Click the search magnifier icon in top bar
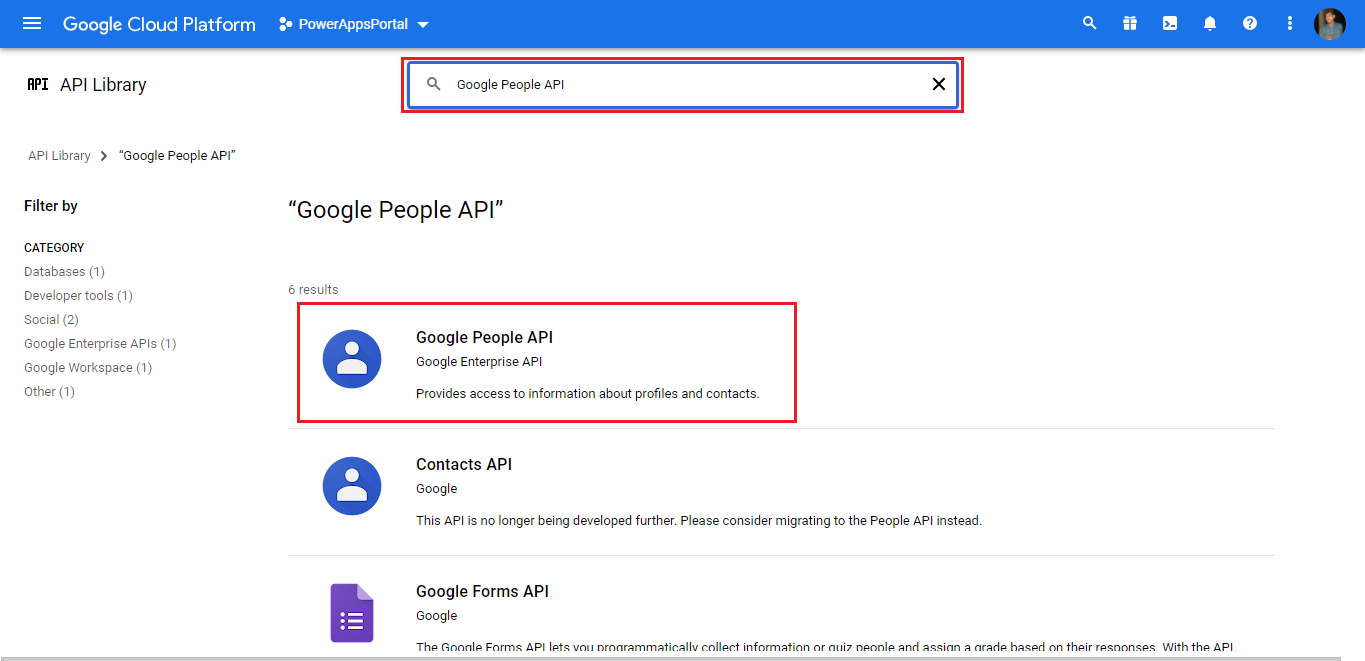This screenshot has width=1365, height=661. (1089, 23)
